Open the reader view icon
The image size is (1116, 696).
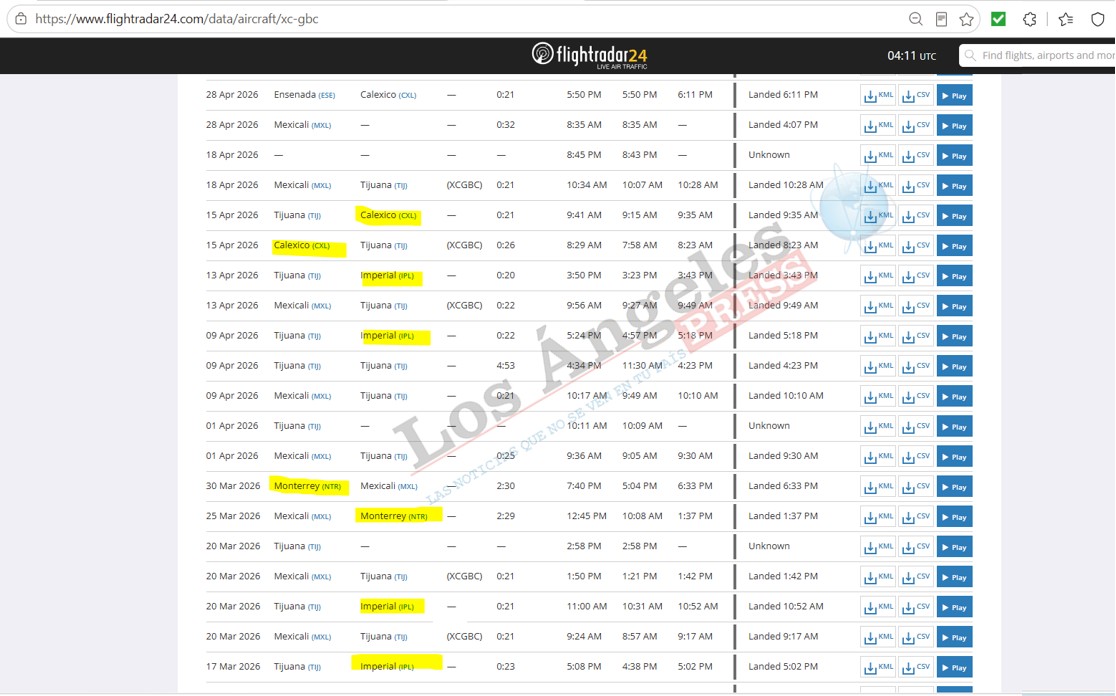tap(941, 19)
